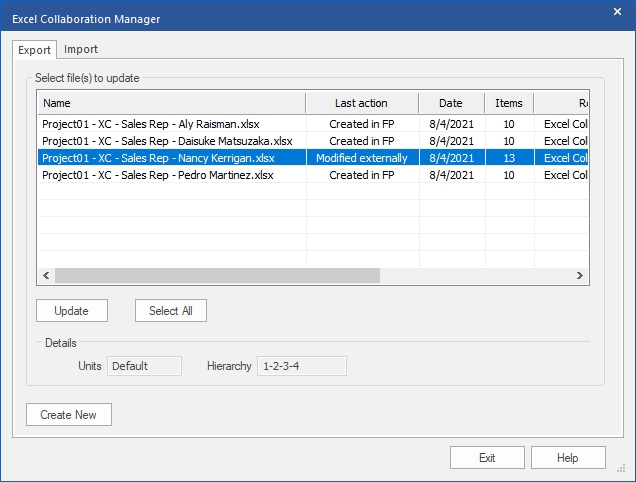Viewport: 636px width, 482px height.
Task: Click the Exit button
Action: click(x=487, y=458)
